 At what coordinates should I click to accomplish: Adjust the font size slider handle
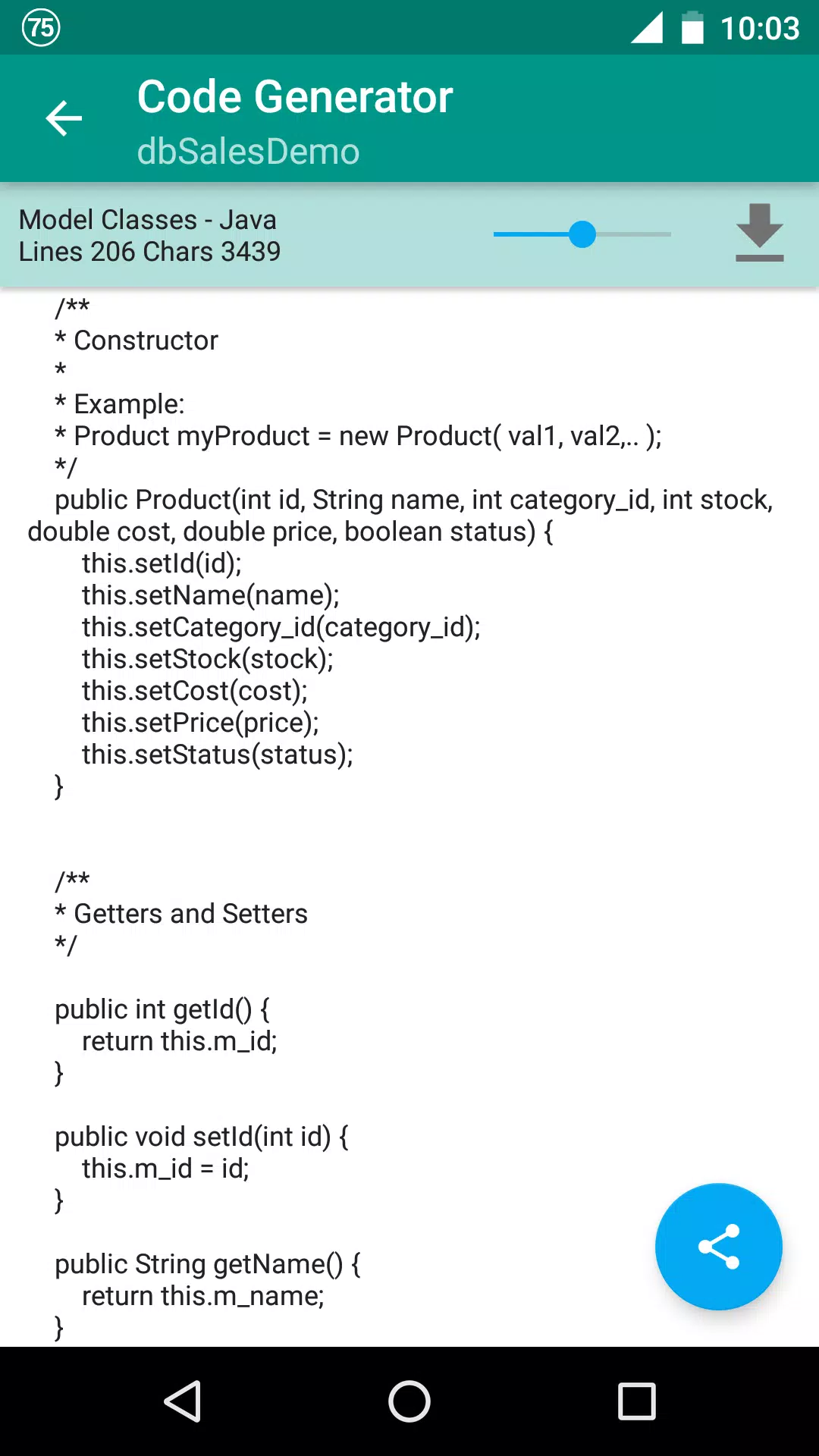[x=582, y=234]
